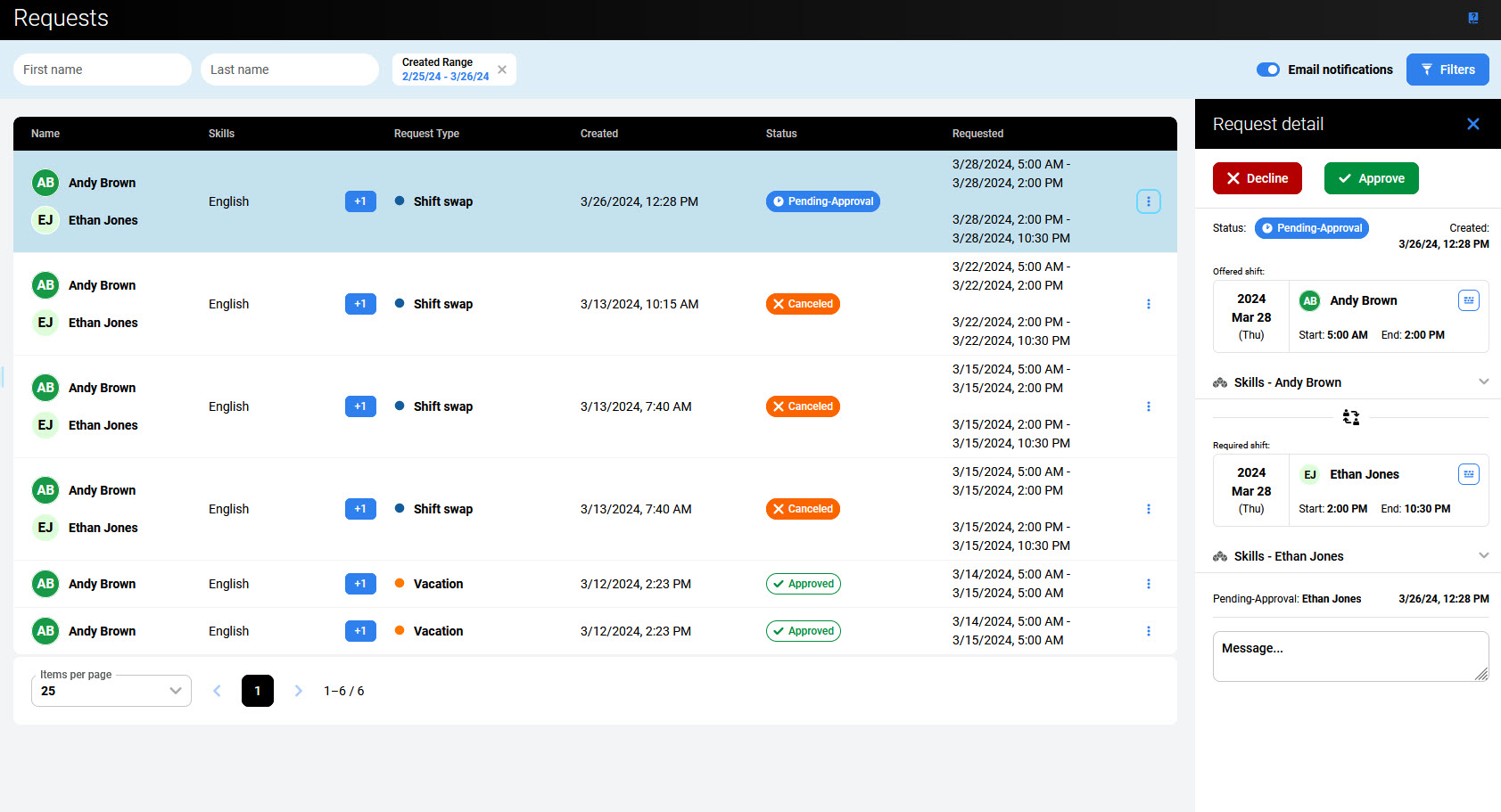Open row menu for first Vacation request
Viewport: 1501px width, 812px height.
tap(1149, 584)
